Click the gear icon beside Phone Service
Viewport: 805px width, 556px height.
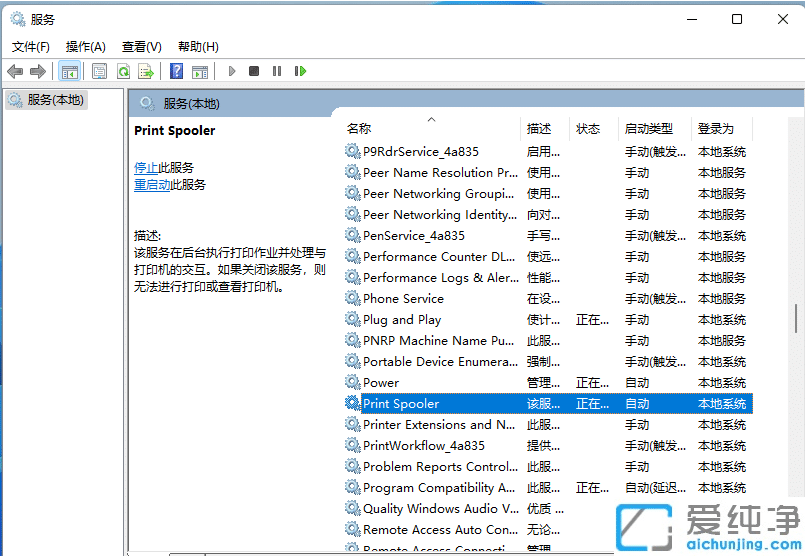(352, 298)
